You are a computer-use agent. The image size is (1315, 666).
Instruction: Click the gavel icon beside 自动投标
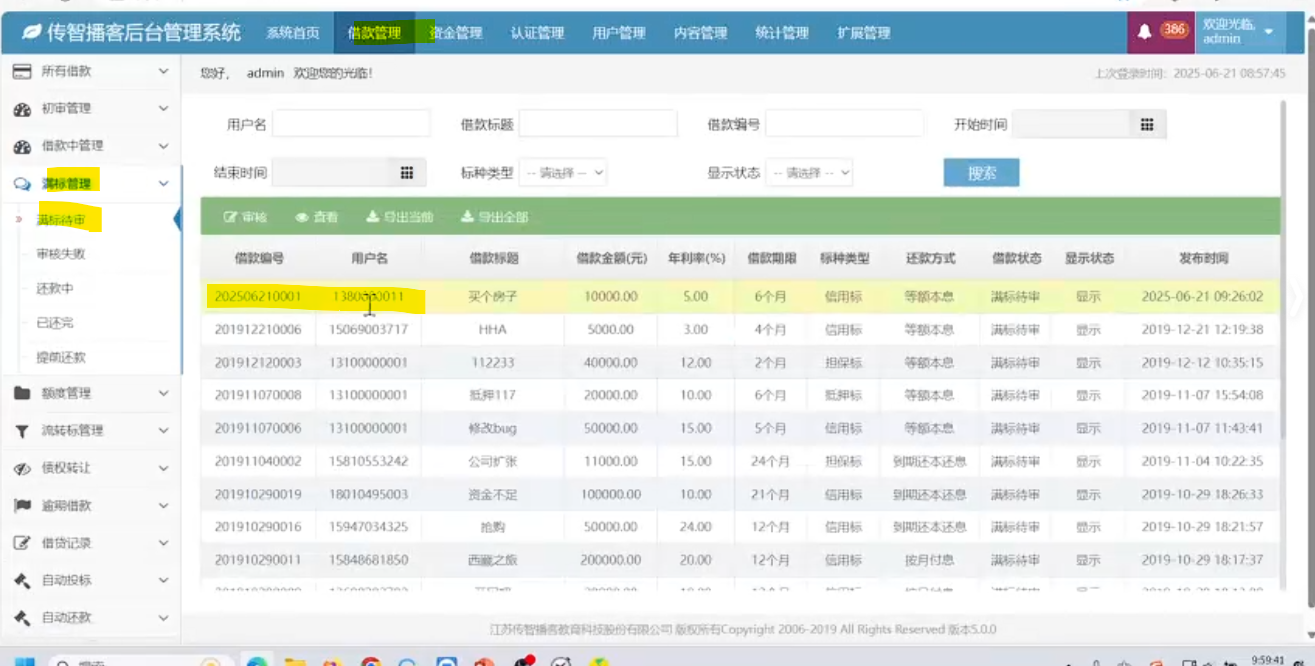pos(22,581)
